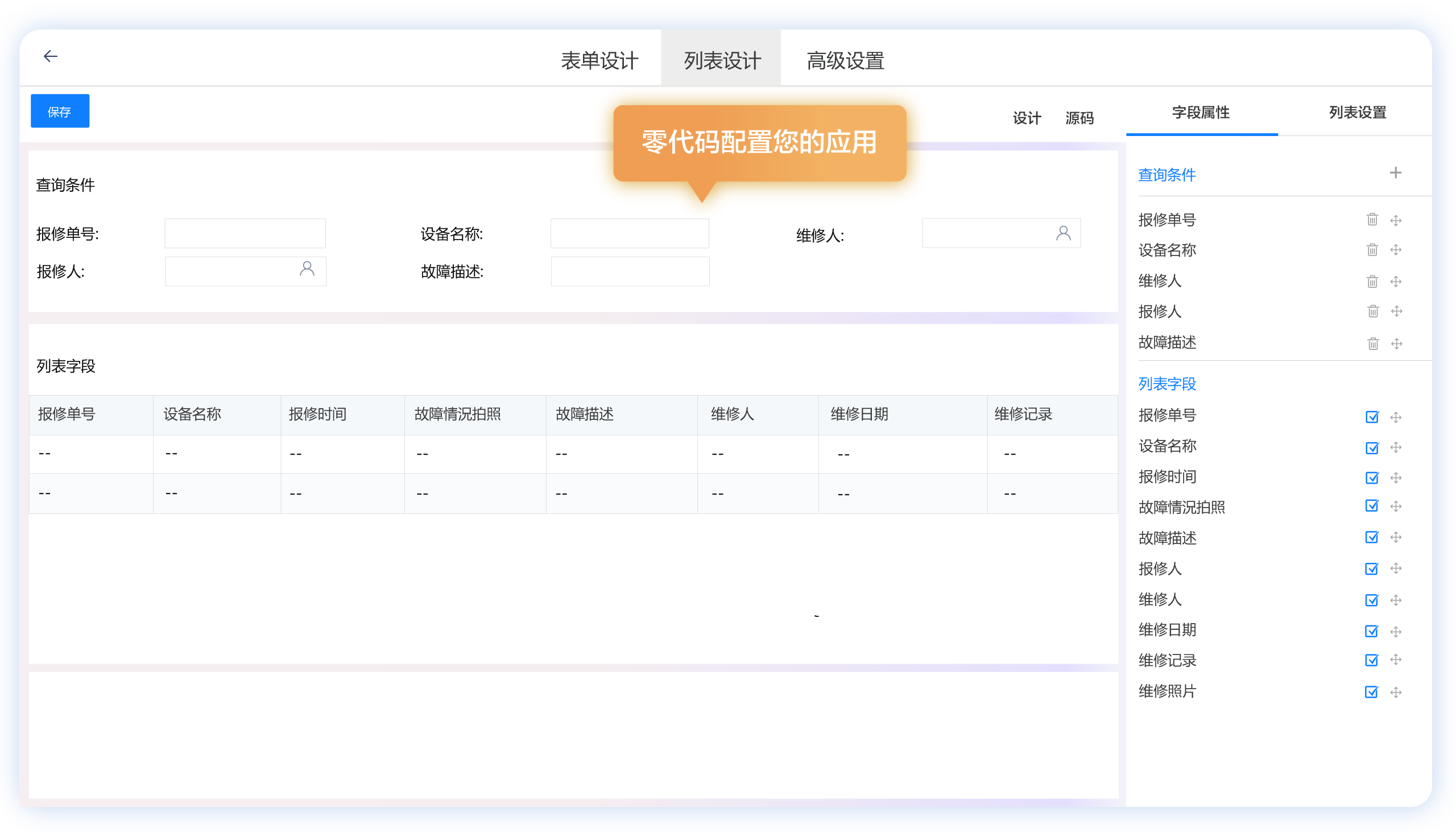
Task: Click the 维修人 table column header
Action: coord(758,415)
